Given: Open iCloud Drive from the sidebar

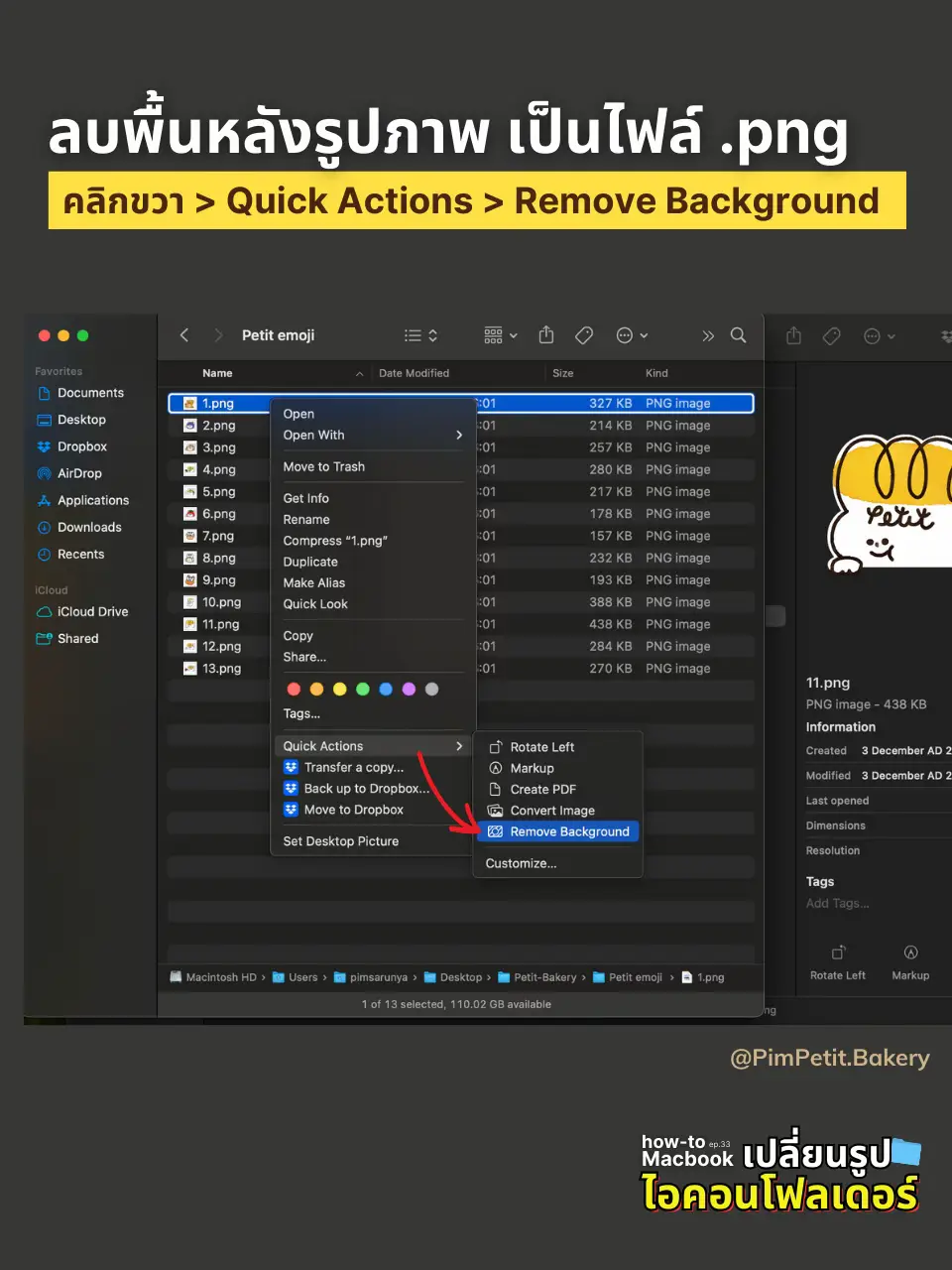Looking at the screenshot, I should (89, 611).
